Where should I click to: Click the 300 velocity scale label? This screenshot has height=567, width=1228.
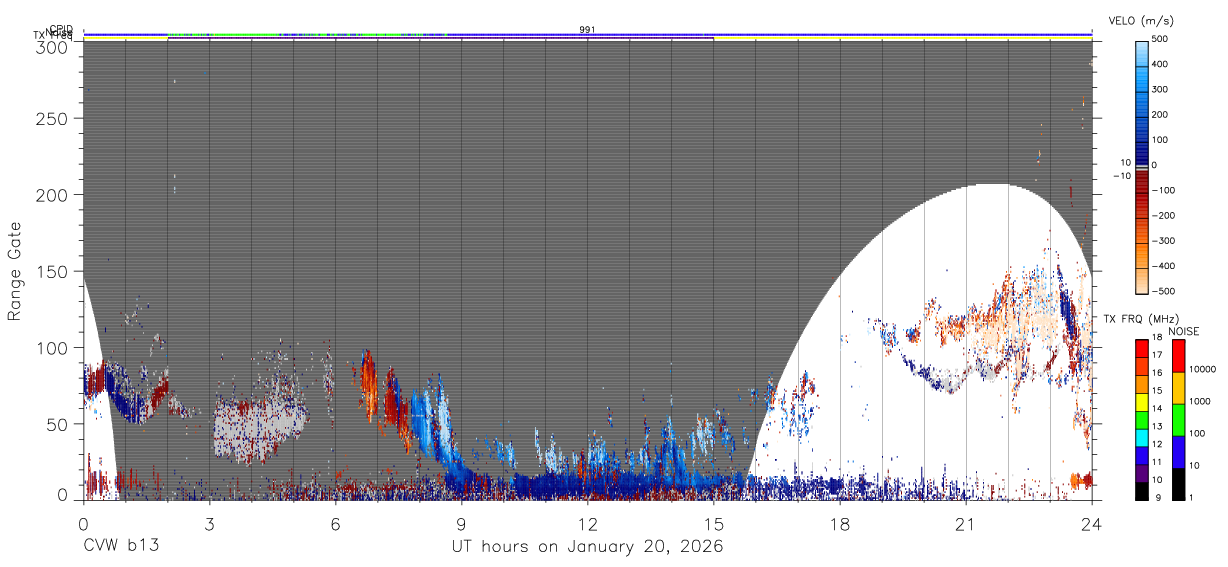click(x=1159, y=89)
